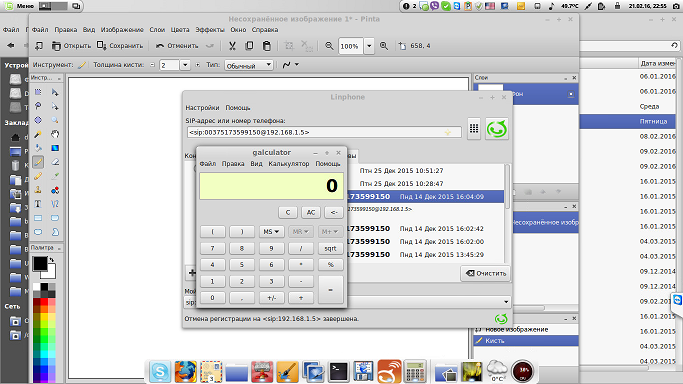
Task: Open galculator's "Калькулятор" menu
Action: click(289, 164)
